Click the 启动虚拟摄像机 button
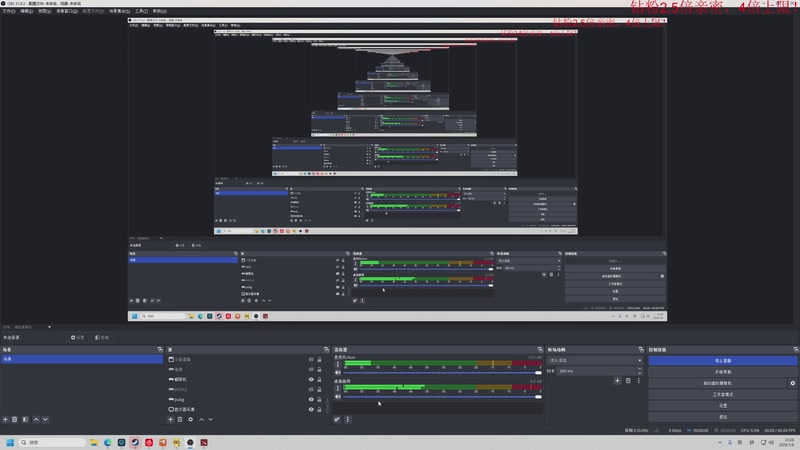This screenshot has height=450, width=800. [x=717, y=383]
